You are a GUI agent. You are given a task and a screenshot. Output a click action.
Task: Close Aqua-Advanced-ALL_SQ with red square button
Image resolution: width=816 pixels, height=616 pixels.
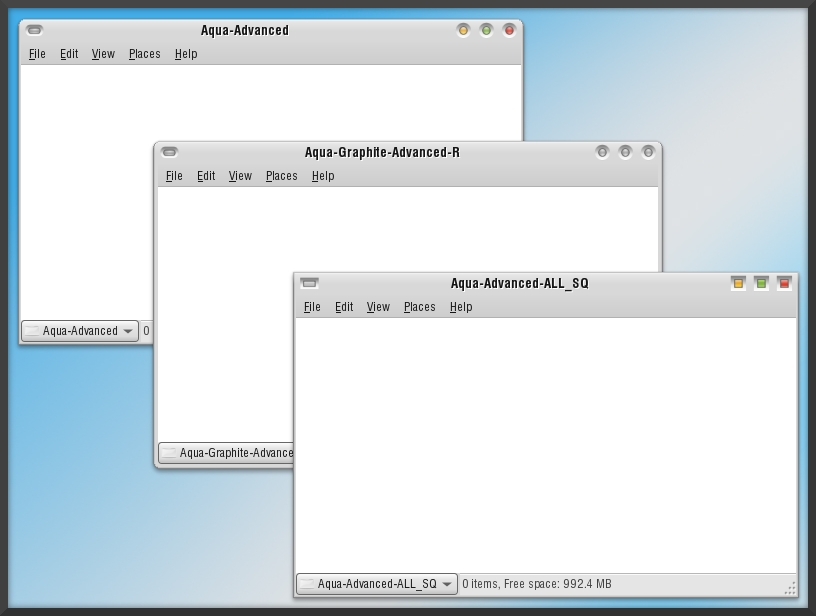coord(784,283)
